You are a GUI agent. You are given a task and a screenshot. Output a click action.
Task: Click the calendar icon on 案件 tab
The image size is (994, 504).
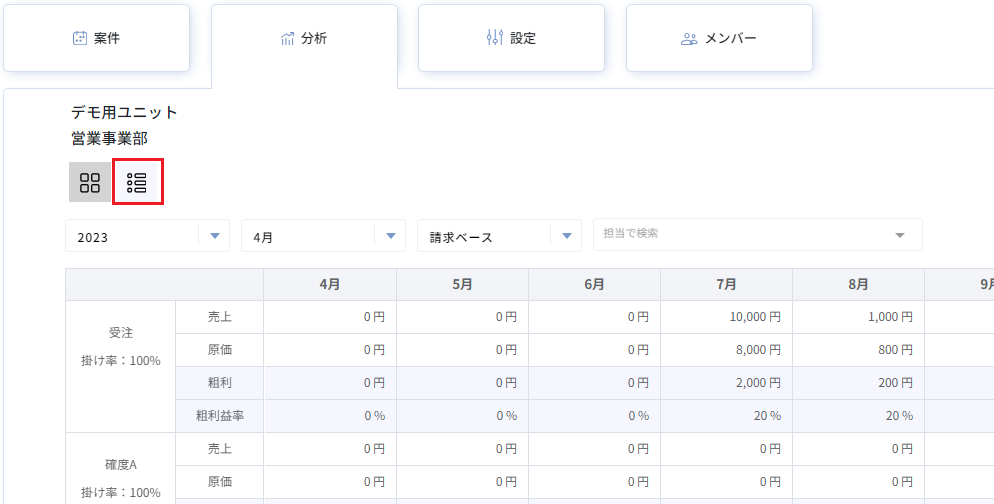[x=80, y=38]
